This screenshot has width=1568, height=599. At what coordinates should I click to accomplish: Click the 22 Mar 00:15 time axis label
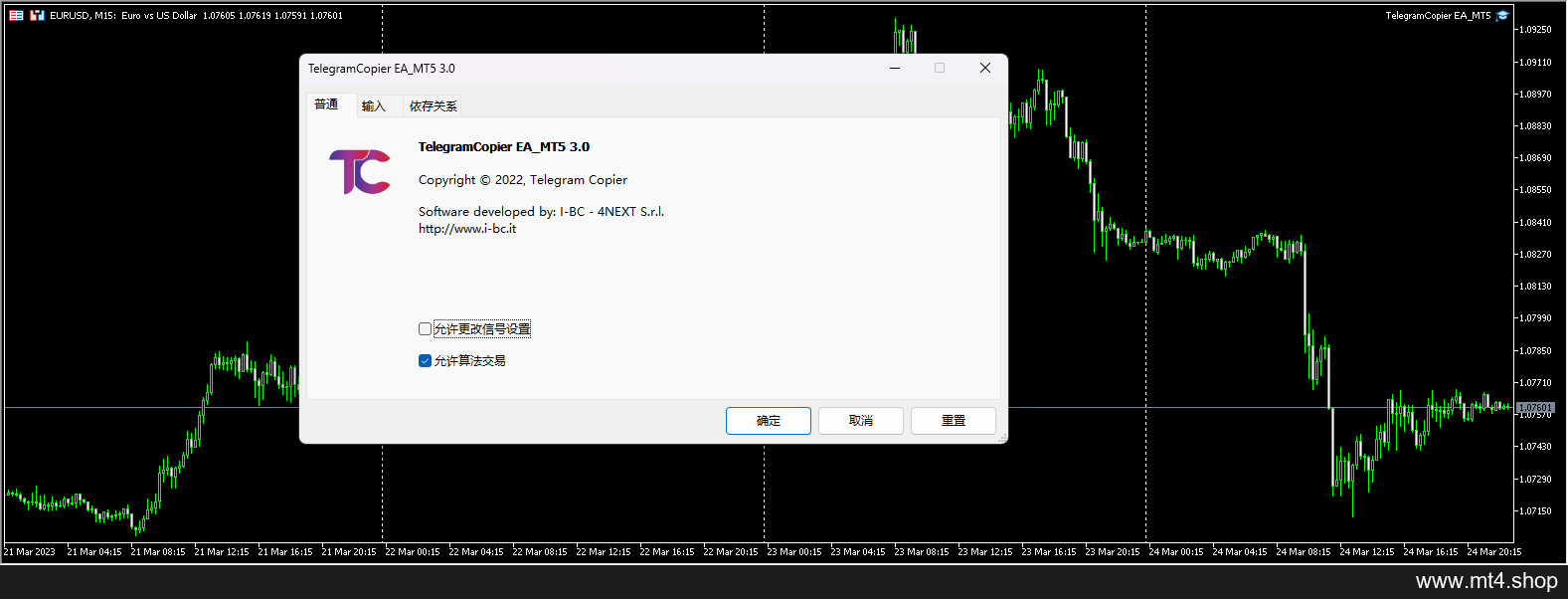click(x=413, y=552)
